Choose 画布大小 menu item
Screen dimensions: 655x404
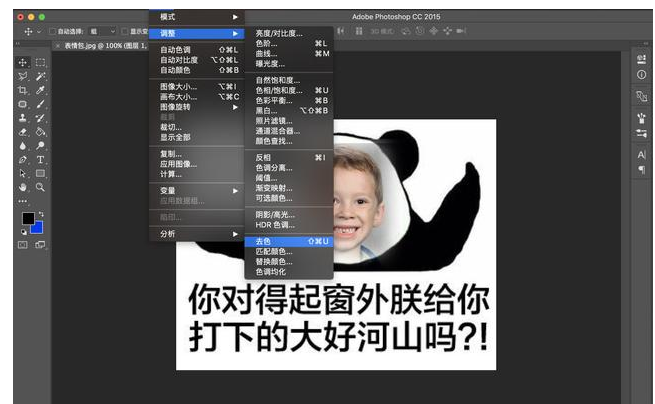(196, 97)
